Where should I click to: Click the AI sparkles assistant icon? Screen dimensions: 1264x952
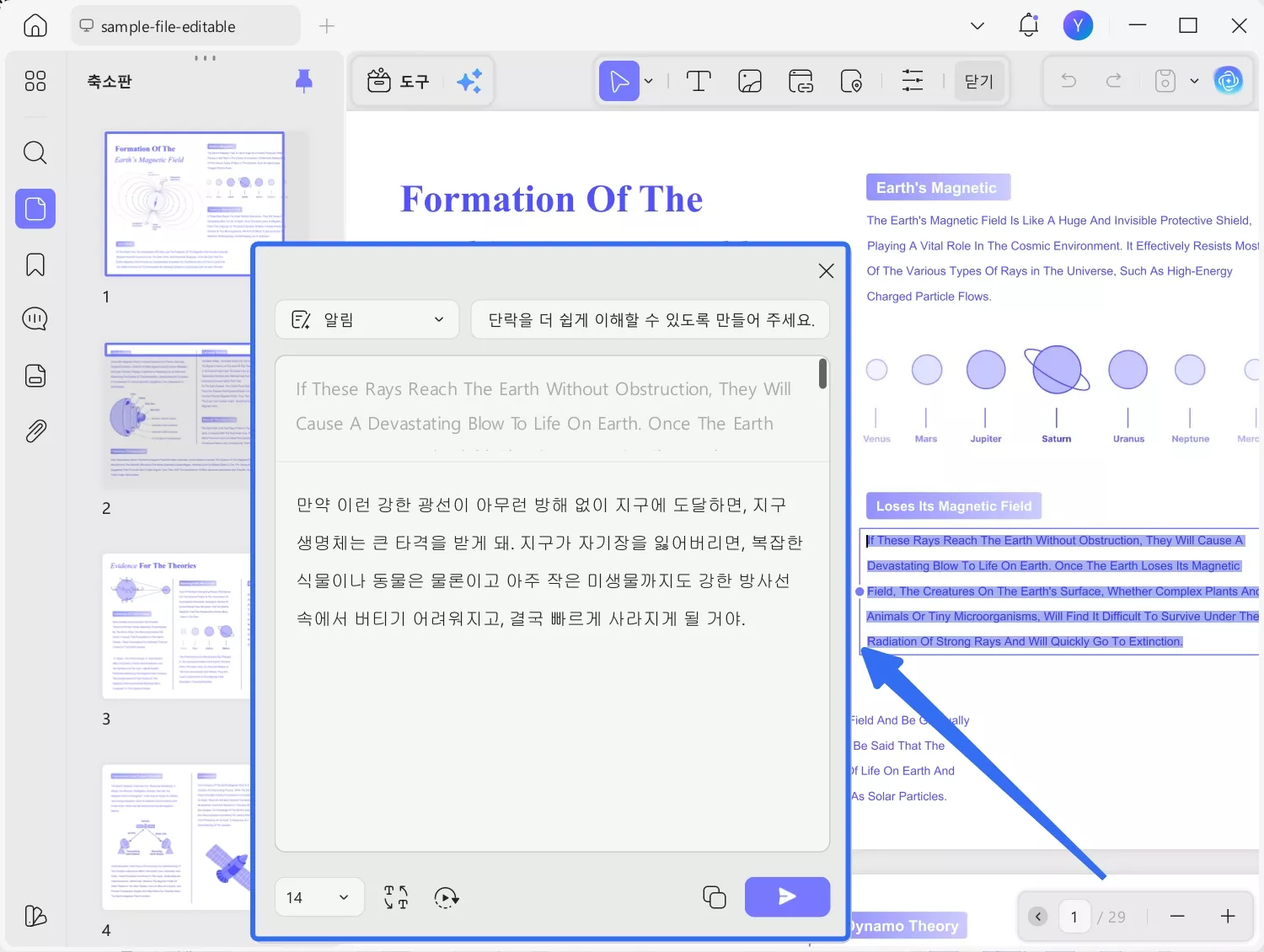(469, 80)
